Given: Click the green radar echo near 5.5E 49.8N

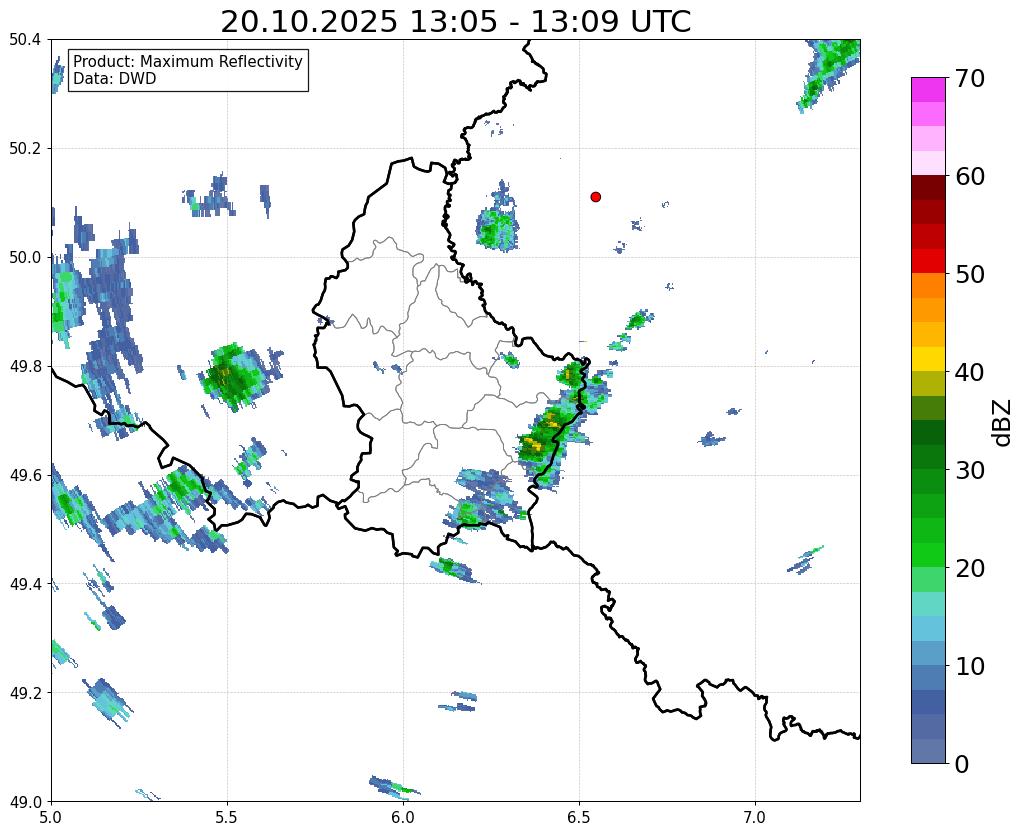Looking at the screenshot, I should [x=234, y=377].
